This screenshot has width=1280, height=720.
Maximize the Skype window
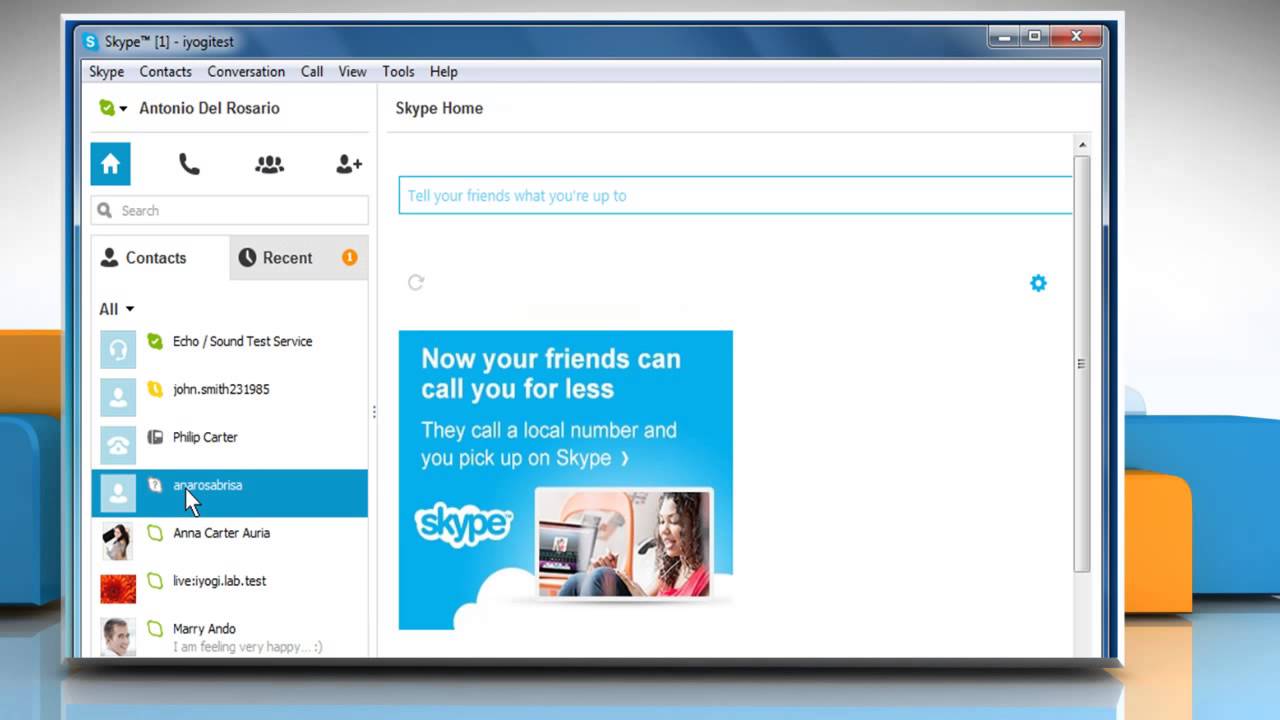pos(1035,36)
